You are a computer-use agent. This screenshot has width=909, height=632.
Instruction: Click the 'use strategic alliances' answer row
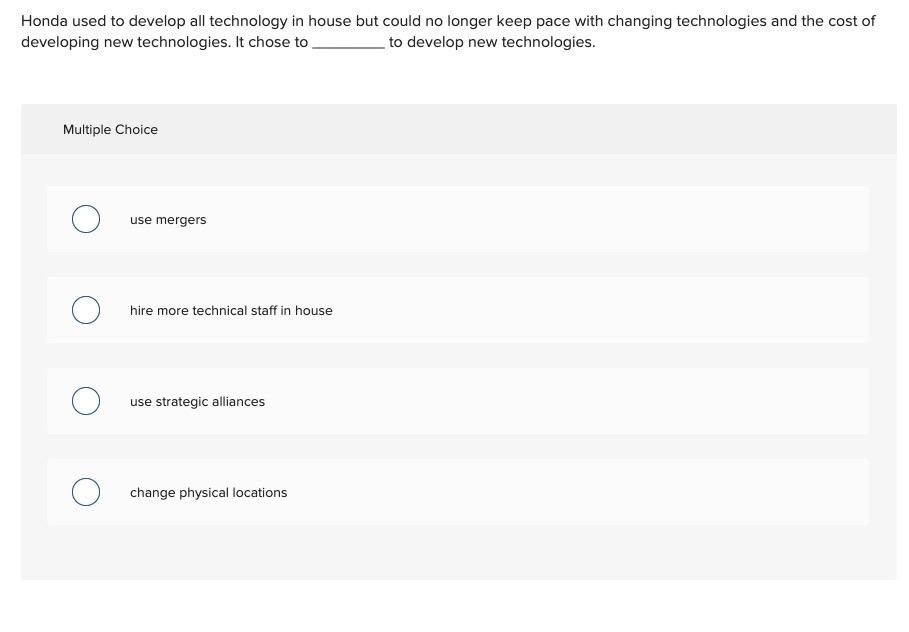coord(457,401)
